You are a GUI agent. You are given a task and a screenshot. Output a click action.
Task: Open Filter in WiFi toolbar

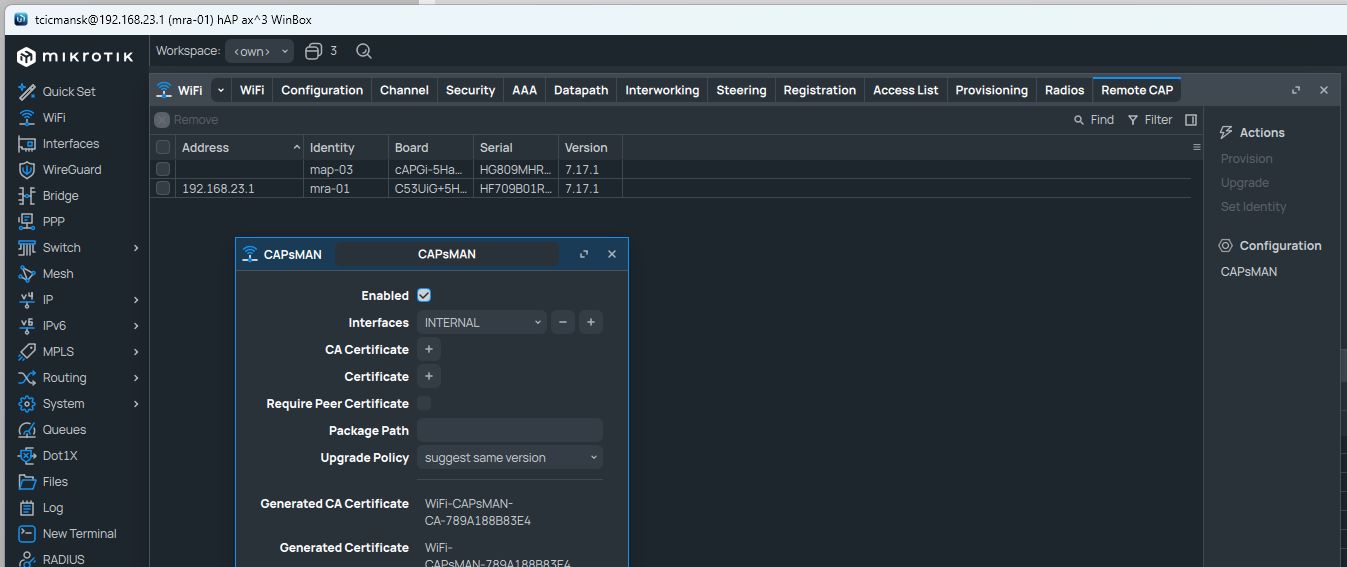click(x=1150, y=120)
